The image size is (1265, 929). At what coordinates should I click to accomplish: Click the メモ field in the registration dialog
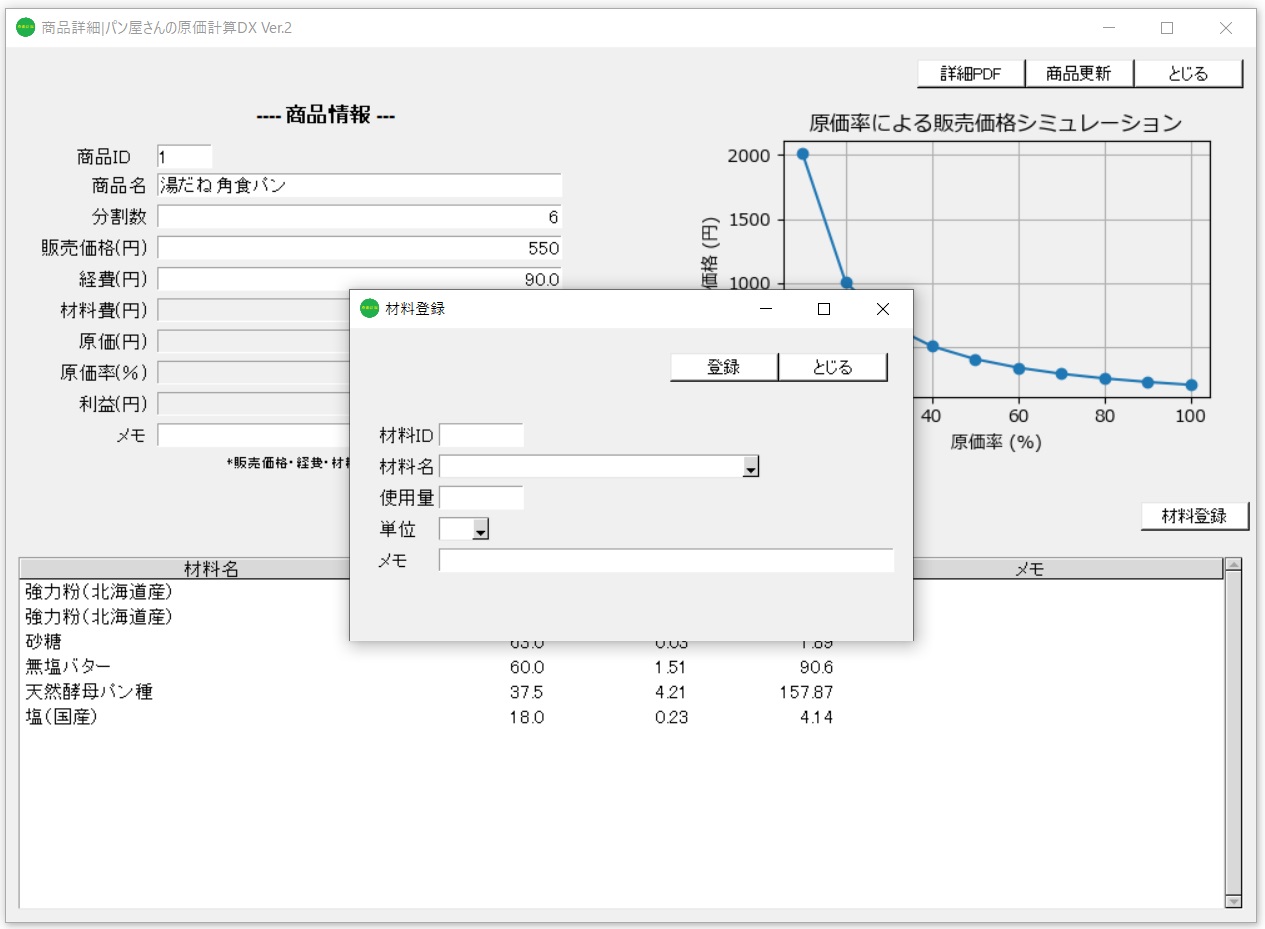(664, 560)
